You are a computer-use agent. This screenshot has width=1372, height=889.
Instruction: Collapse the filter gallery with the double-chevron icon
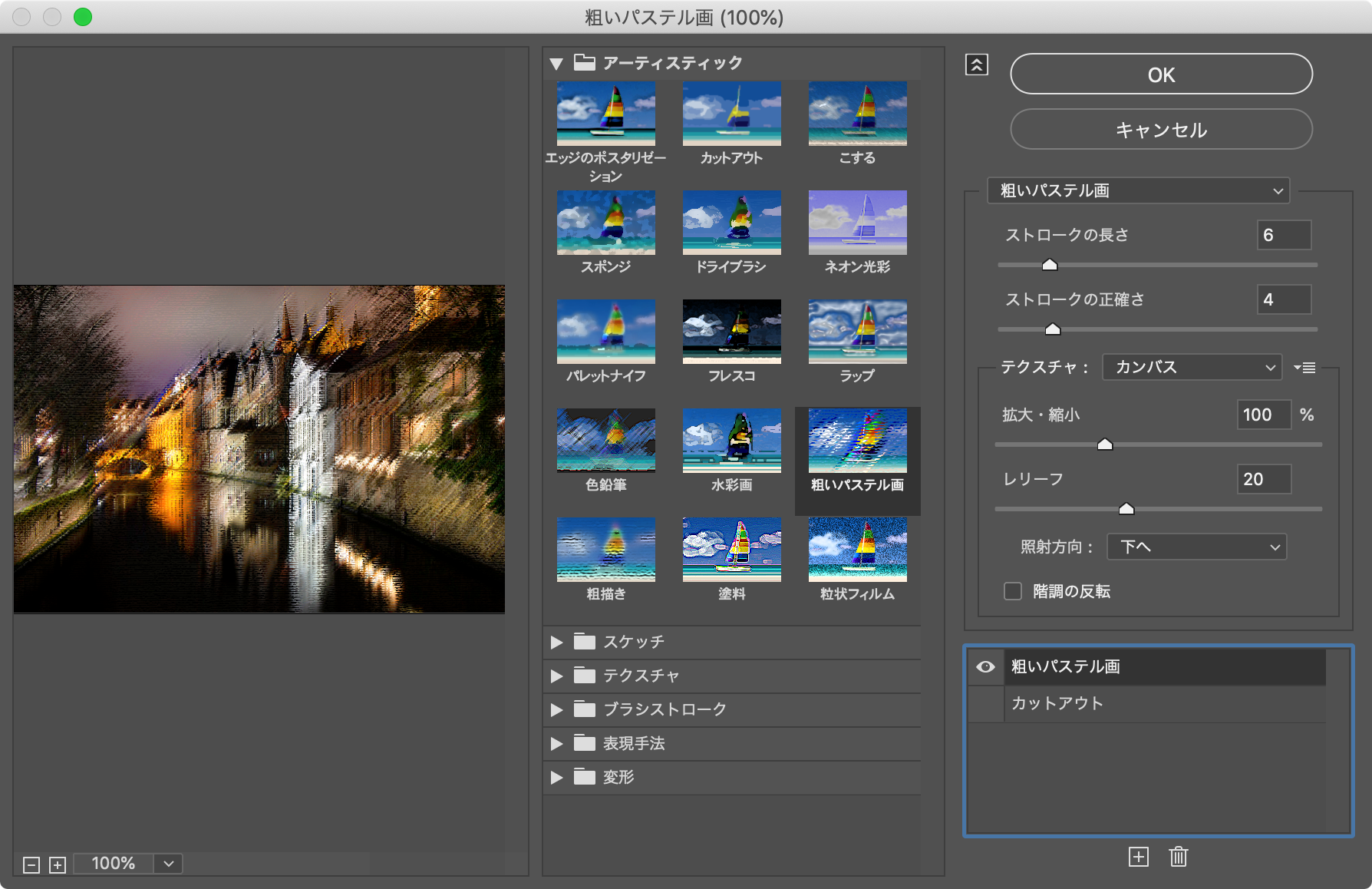[976, 65]
